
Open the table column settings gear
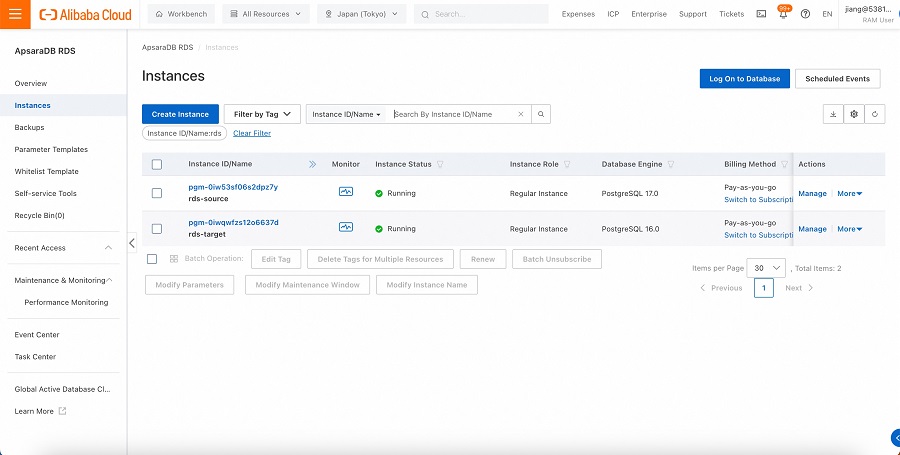(854, 114)
